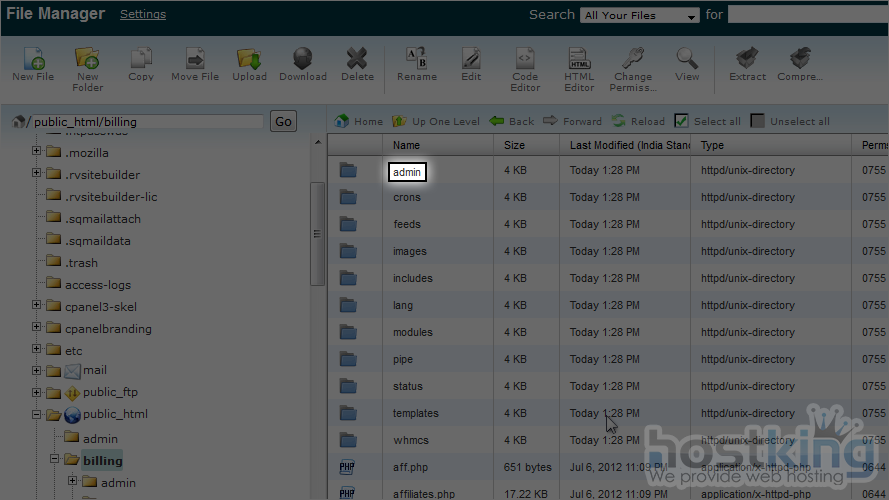
Task: Expand the .mozilla folder tree node
Action: [x=37, y=152]
